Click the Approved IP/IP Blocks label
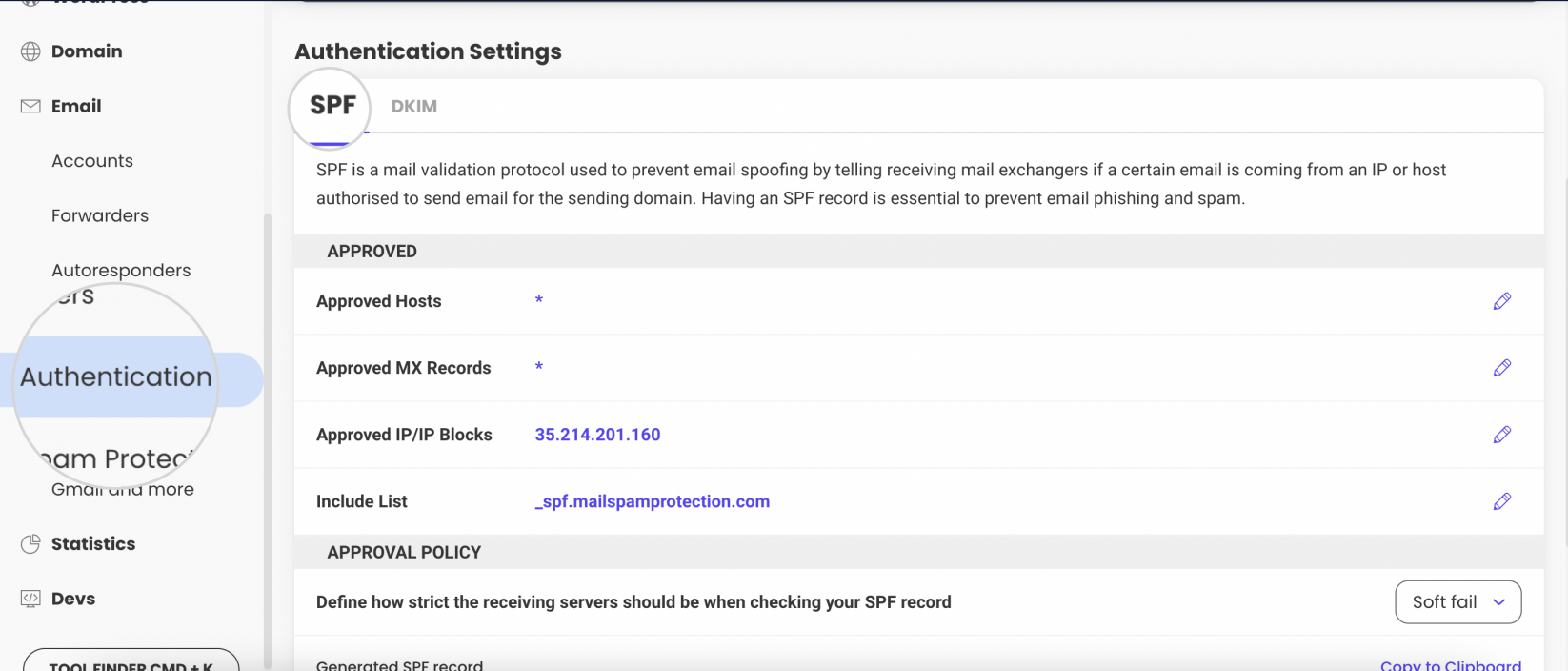The image size is (1568, 671). point(404,435)
